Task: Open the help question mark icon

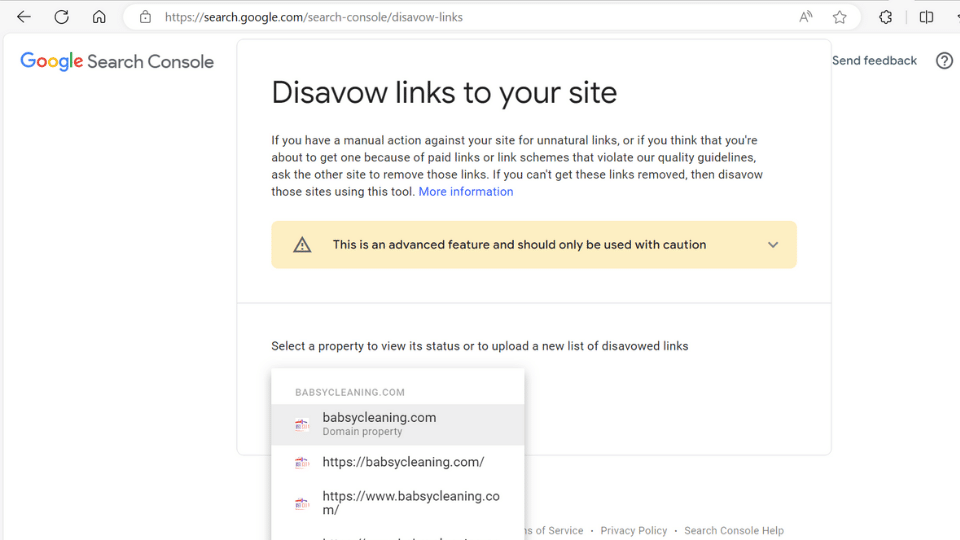Action: (944, 61)
